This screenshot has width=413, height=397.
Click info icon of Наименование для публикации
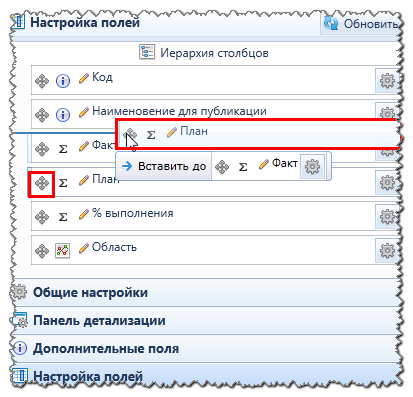point(63,115)
